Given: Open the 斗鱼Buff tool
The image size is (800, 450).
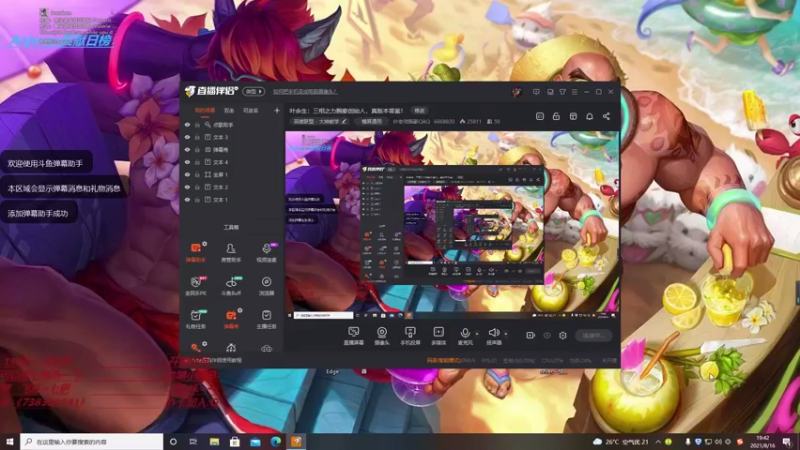Looking at the screenshot, I should pyautogui.click(x=231, y=286).
